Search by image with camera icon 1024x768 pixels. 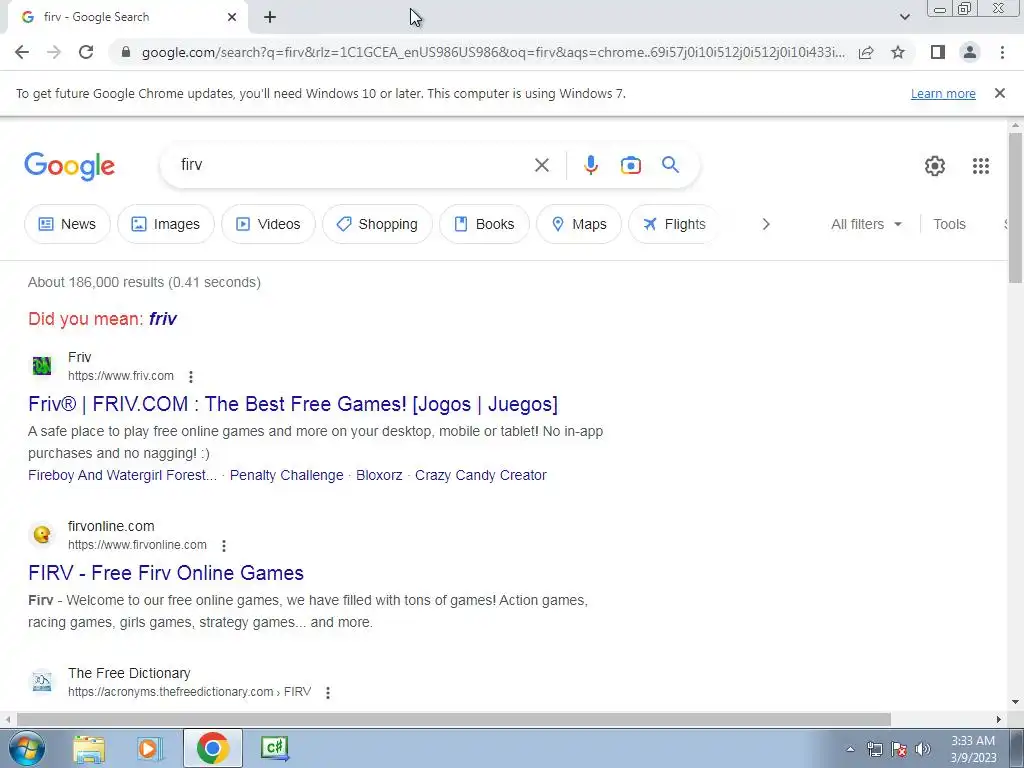(630, 165)
